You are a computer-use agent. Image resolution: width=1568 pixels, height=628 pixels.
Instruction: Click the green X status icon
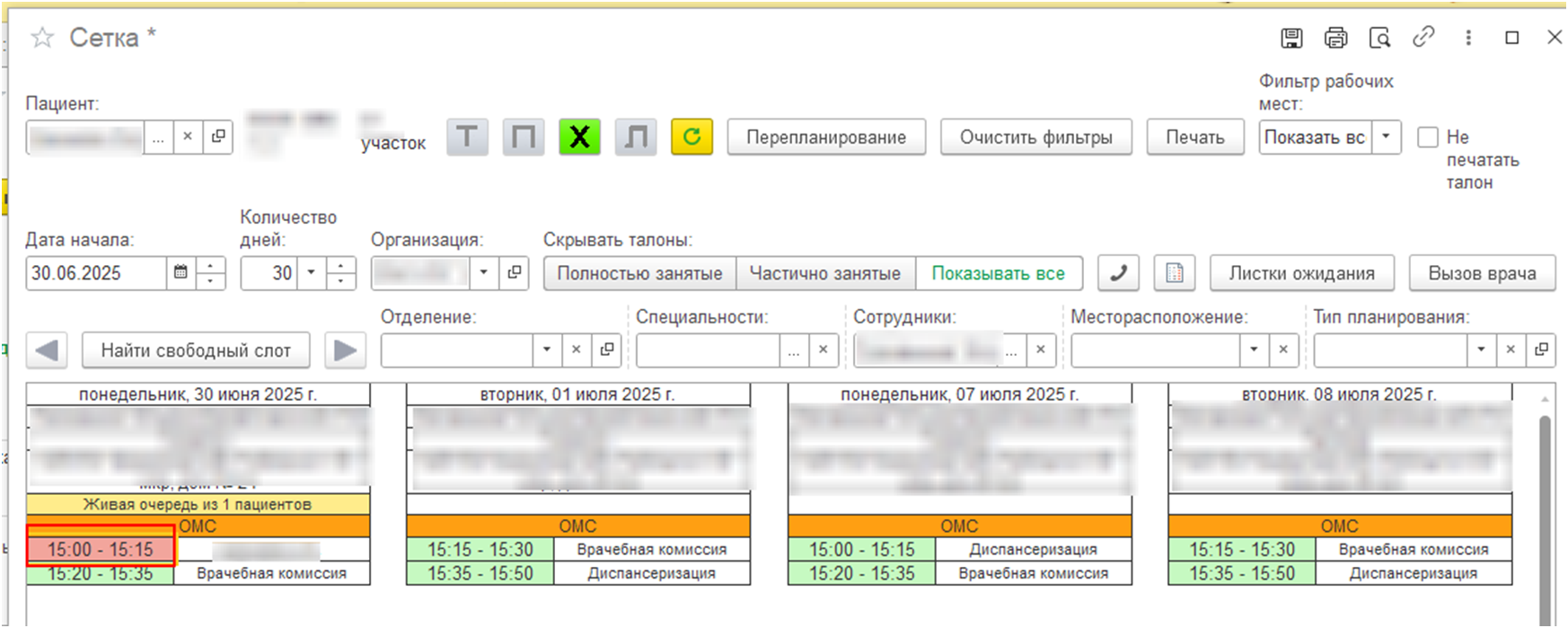pos(579,137)
